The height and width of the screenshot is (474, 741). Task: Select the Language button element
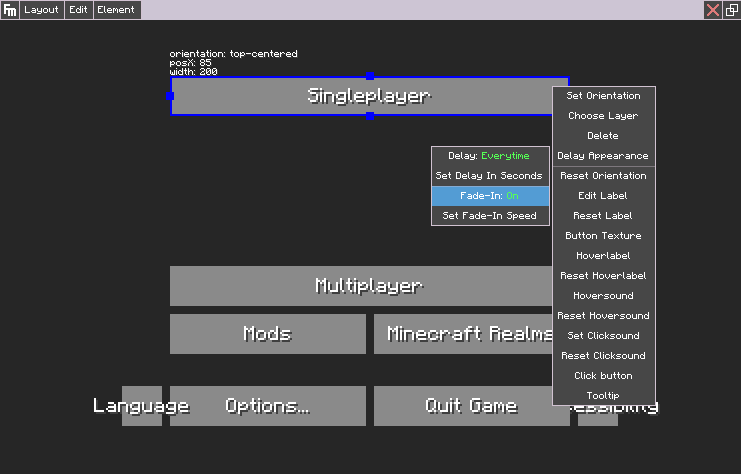[x=142, y=406]
